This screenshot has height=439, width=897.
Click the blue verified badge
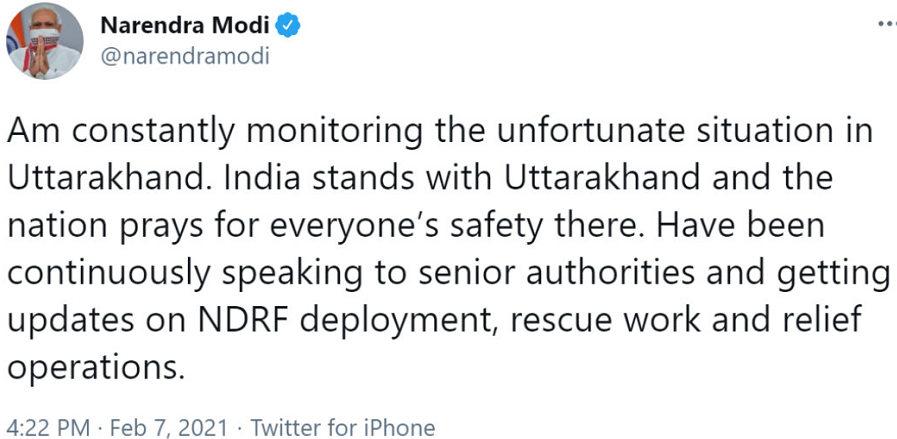click(289, 25)
